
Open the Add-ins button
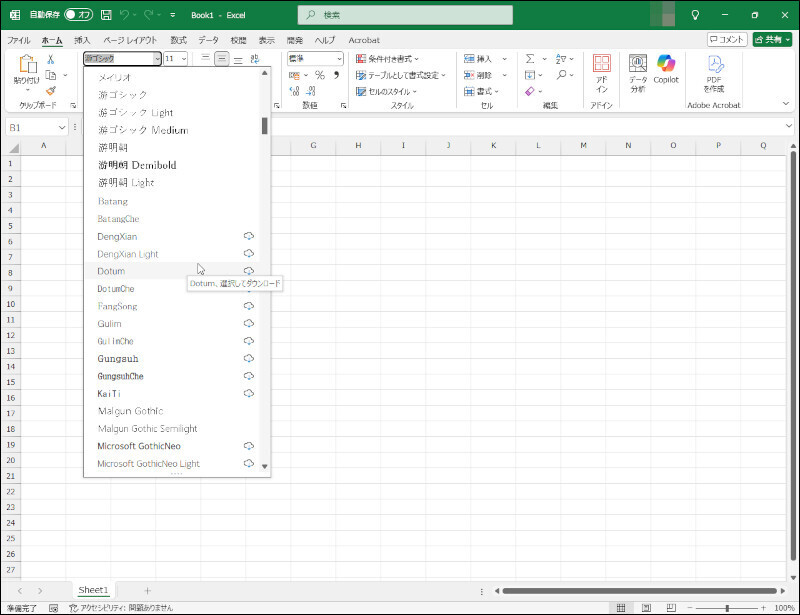(x=602, y=73)
